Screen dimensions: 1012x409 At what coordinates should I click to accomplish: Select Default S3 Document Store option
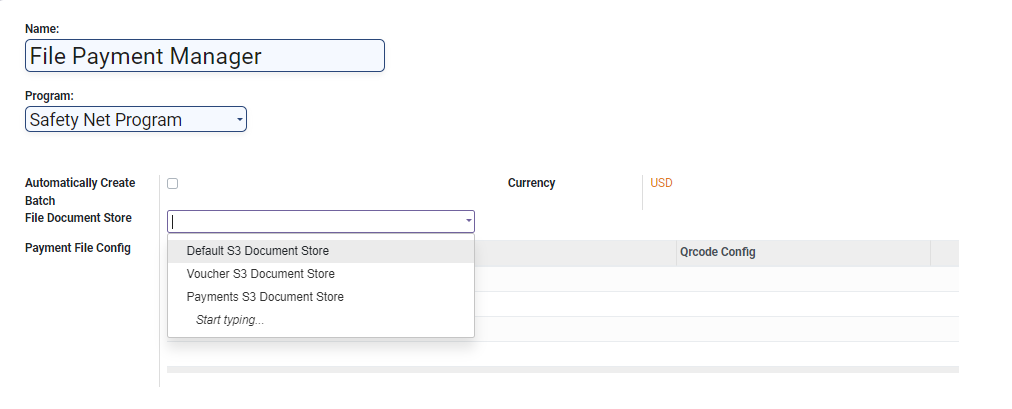click(x=258, y=251)
